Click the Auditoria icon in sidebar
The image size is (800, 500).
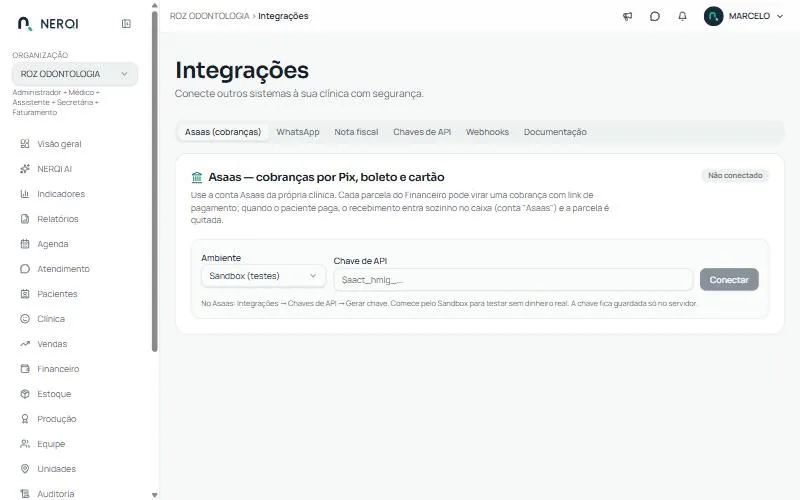point(24,494)
